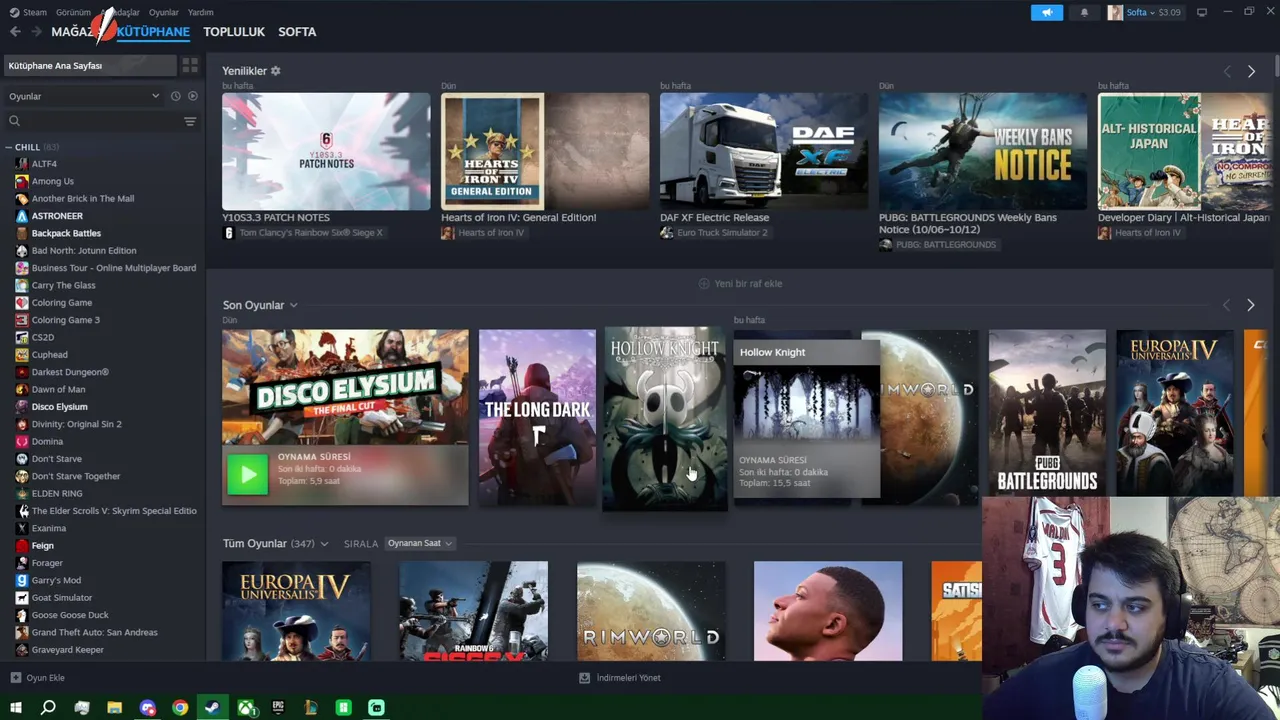Screen dimensions: 1280x720
Task: Open the Görünüm menu
Action: pos(73,12)
